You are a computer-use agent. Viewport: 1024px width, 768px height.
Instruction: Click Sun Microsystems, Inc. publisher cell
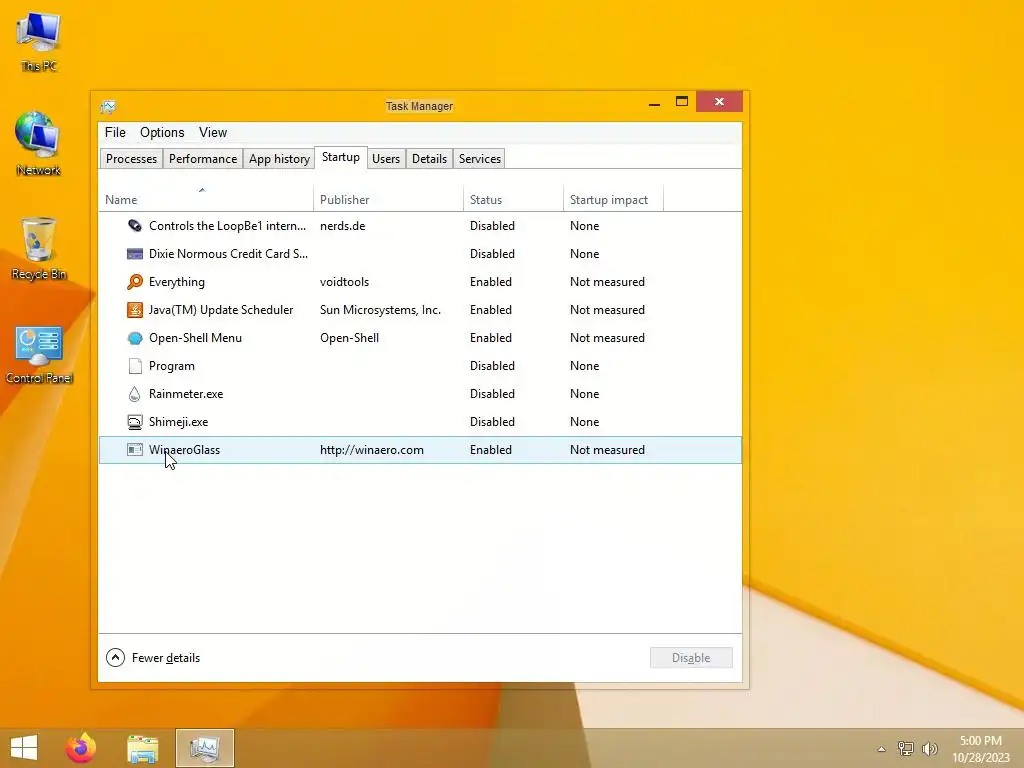tap(380, 310)
